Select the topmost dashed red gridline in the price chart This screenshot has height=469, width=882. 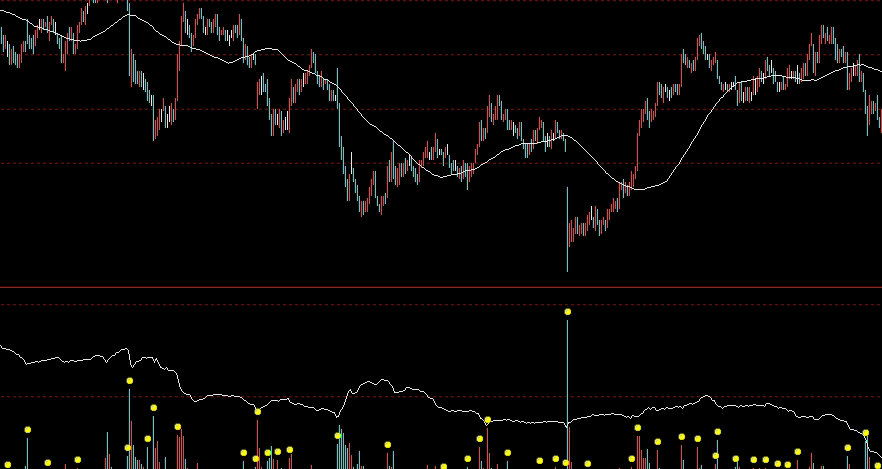tap(440, 2)
